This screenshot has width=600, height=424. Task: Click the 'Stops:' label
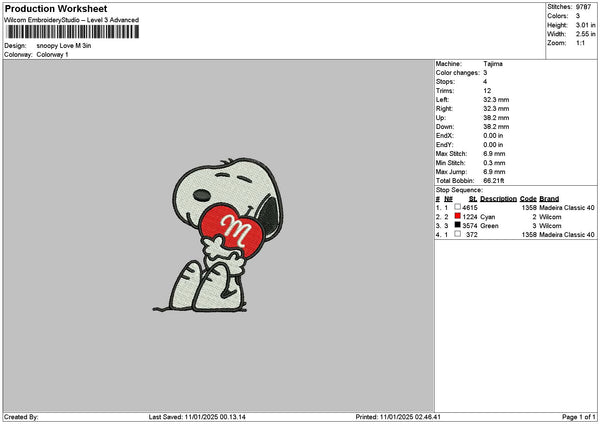click(445, 82)
